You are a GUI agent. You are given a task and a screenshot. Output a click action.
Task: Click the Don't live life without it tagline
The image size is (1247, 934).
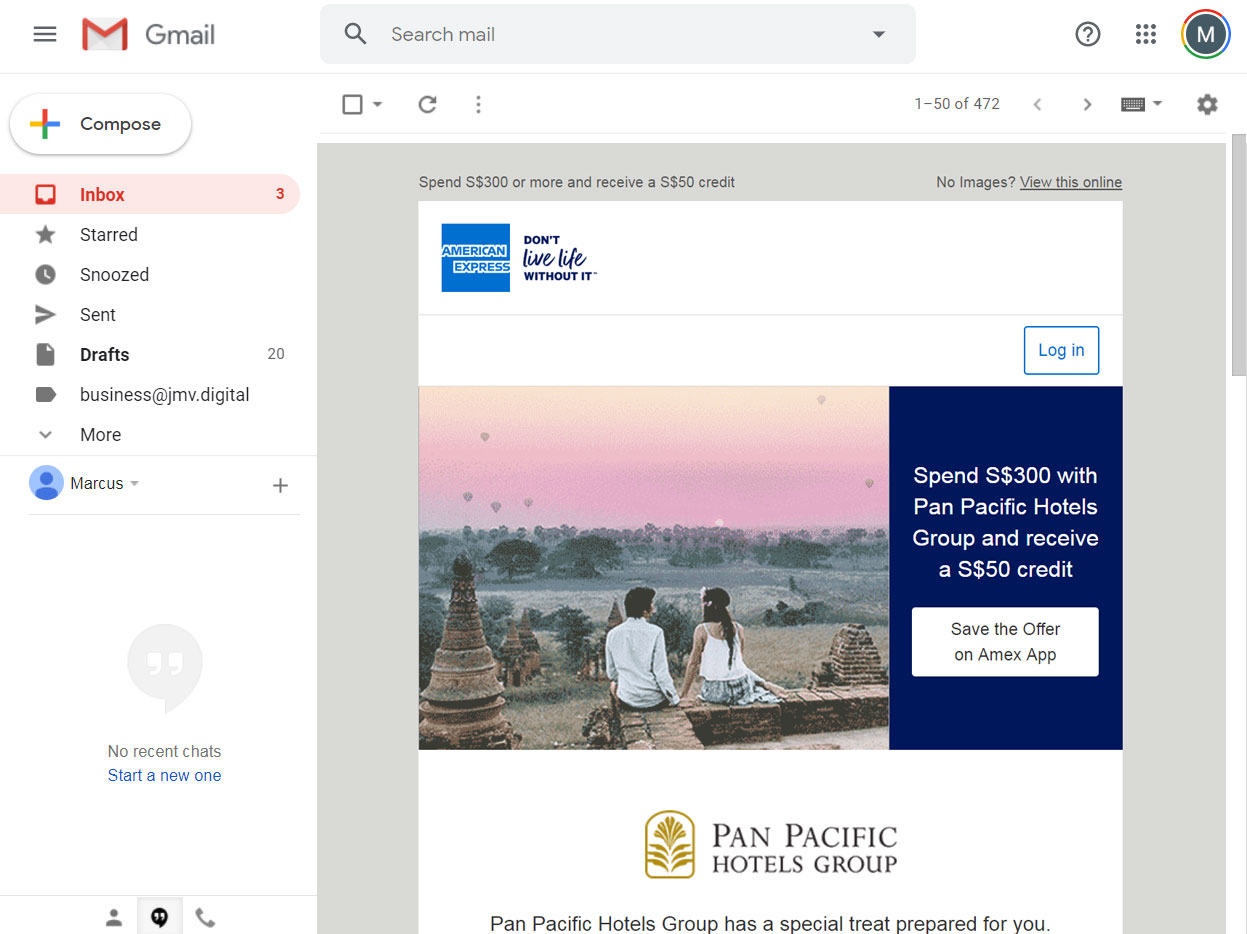point(559,258)
